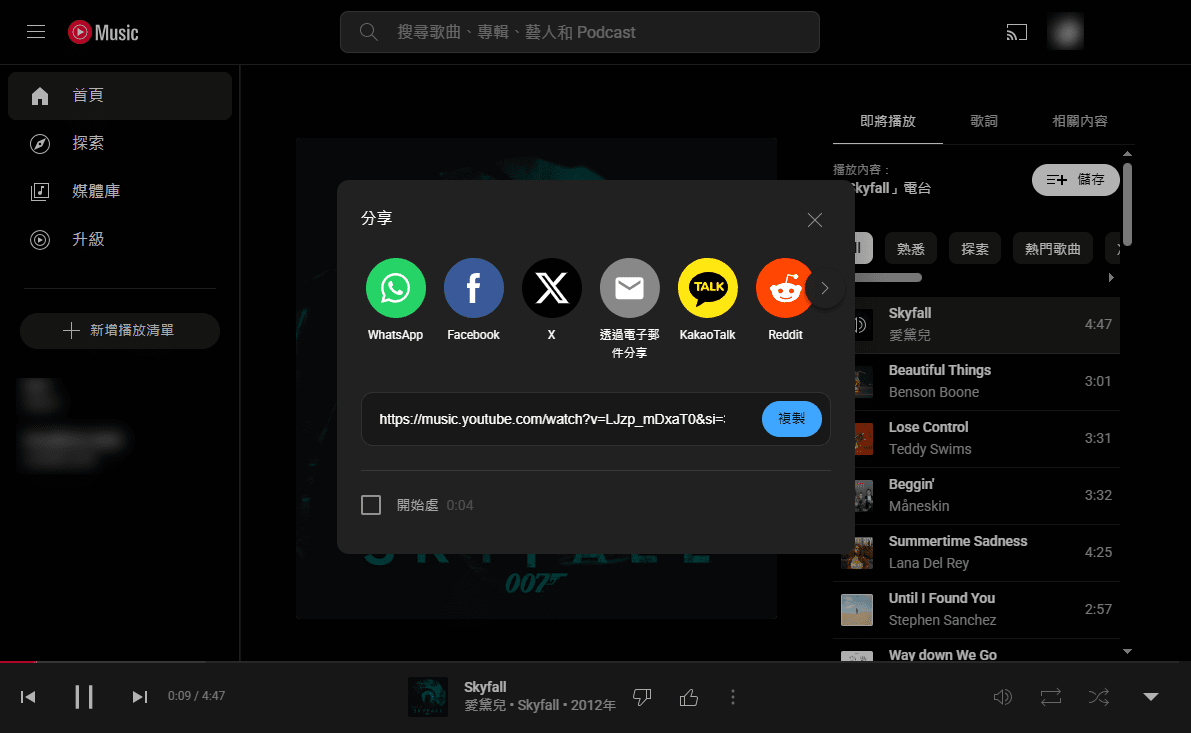The width and height of the screenshot is (1191, 733).
Task: Open the cast to device icon
Action: 1016,32
